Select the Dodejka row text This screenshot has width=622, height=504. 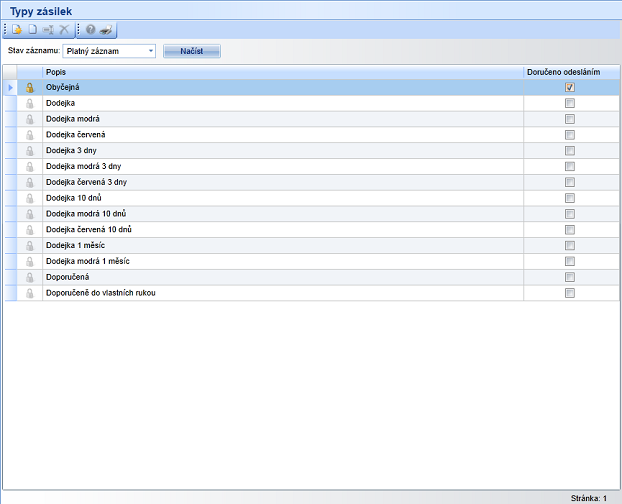60,103
